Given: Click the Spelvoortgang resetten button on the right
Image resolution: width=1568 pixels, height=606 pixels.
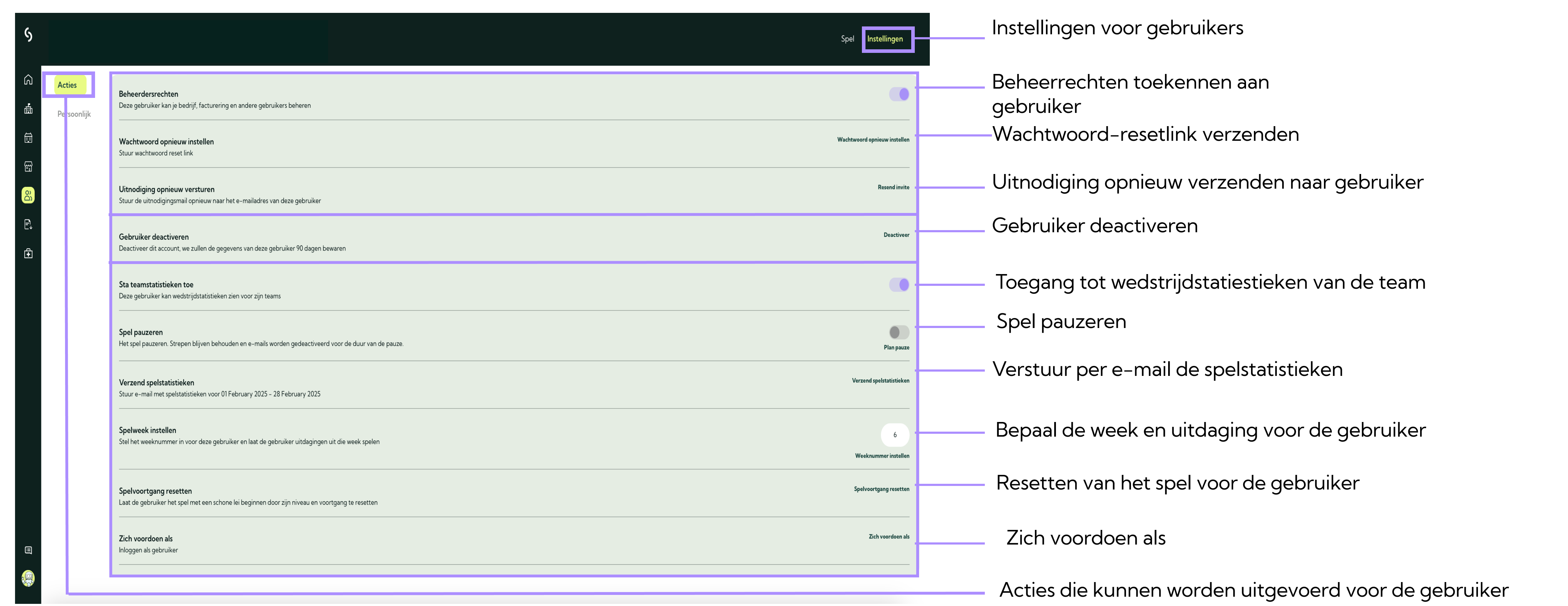Looking at the screenshot, I should [882, 489].
